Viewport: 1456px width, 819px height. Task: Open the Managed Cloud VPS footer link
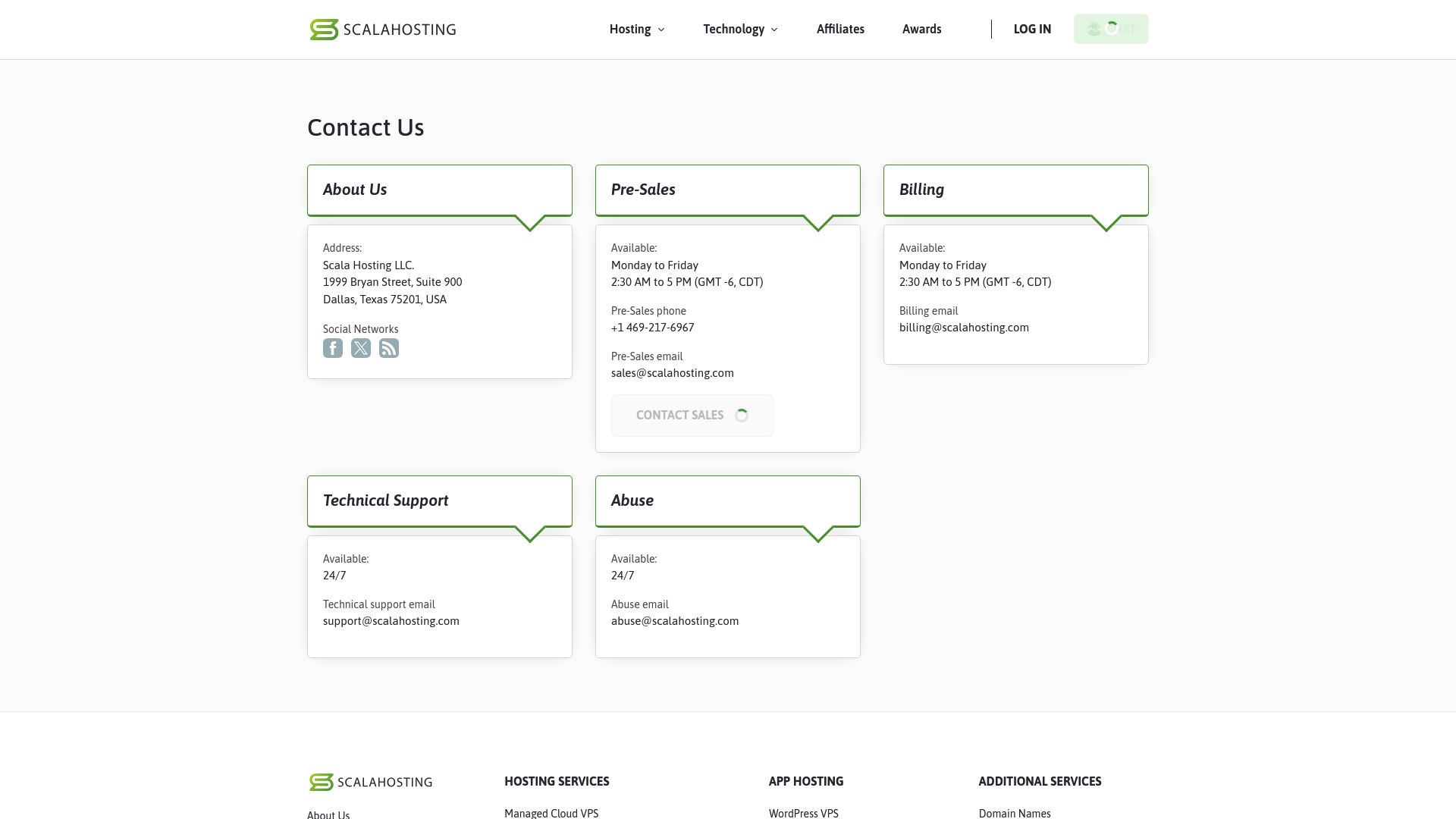click(x=551, y=813)
